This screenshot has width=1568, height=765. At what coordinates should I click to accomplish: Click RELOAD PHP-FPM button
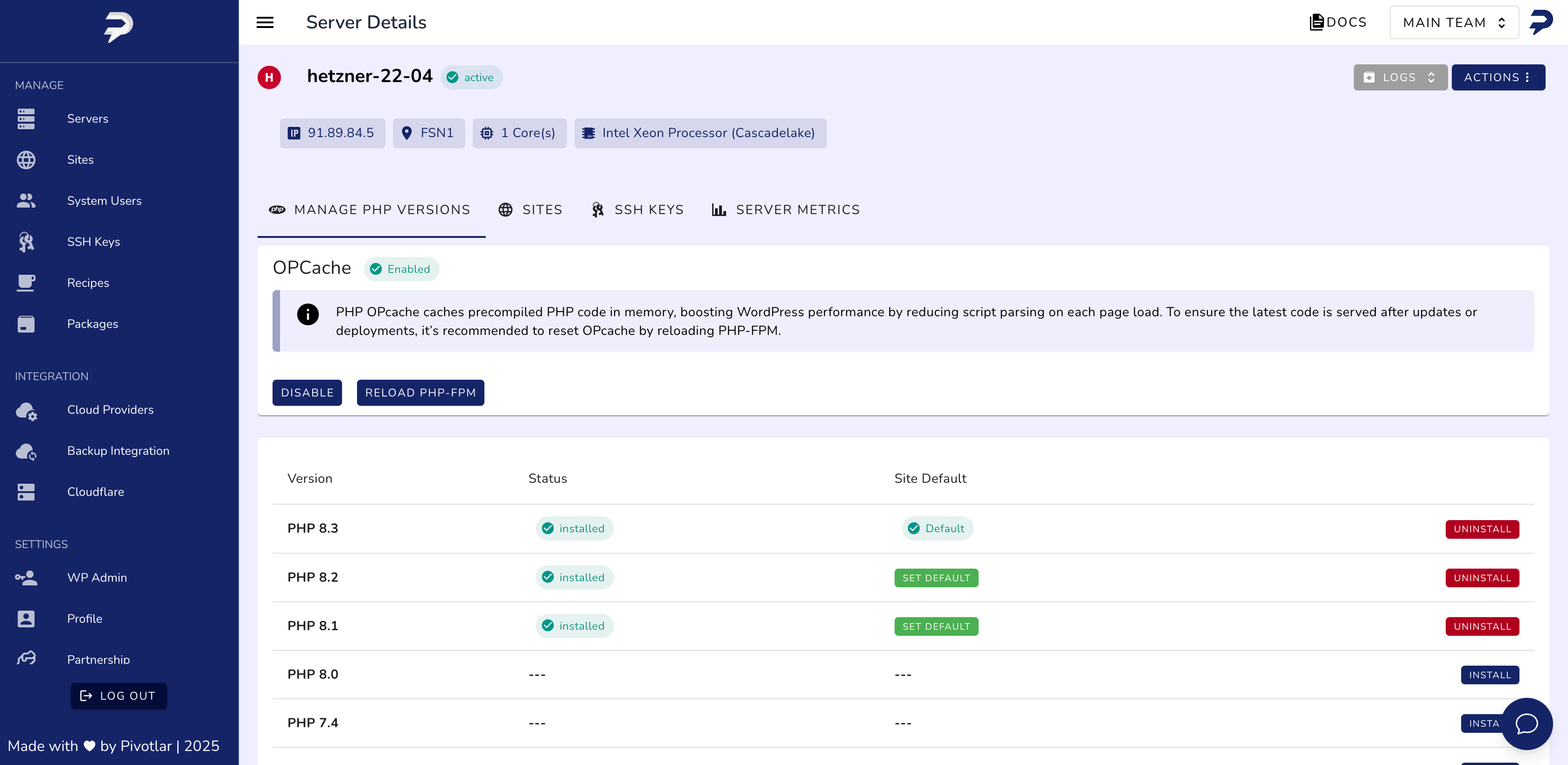tap(420, 393)
